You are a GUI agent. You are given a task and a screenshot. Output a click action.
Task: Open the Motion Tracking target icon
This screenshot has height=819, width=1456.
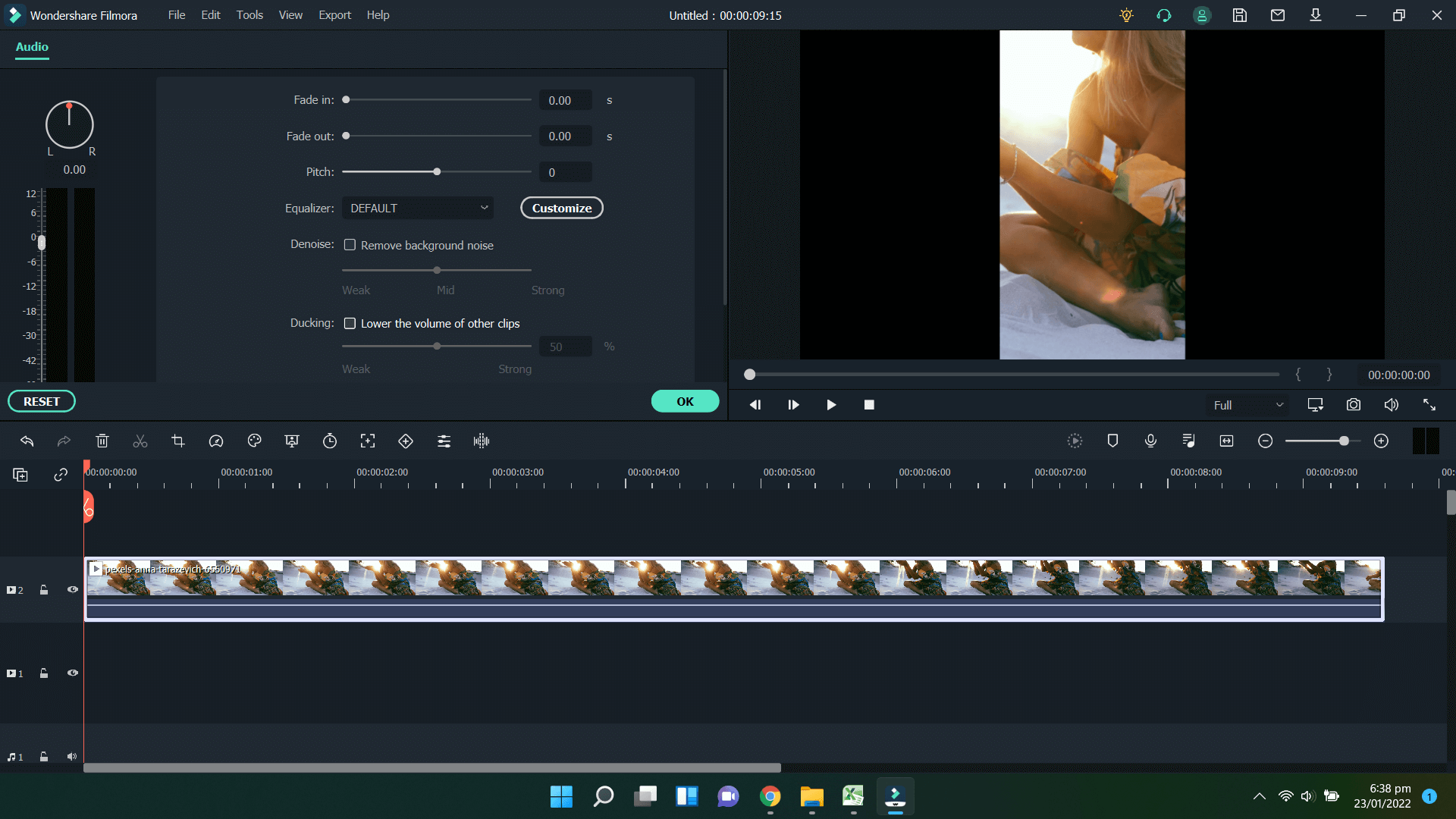coord(368,441)
